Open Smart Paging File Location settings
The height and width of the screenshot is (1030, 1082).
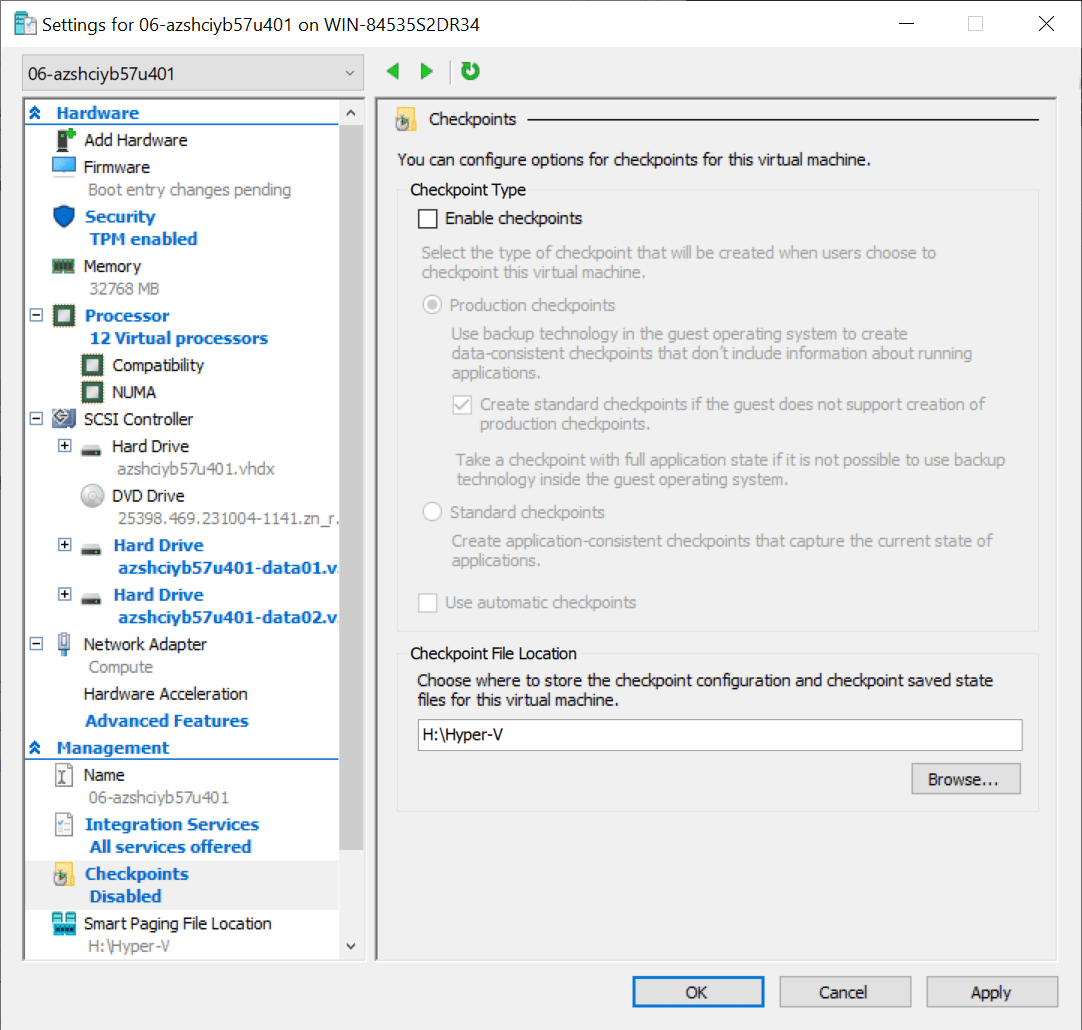pyautogui.click(x=177, y=924)
